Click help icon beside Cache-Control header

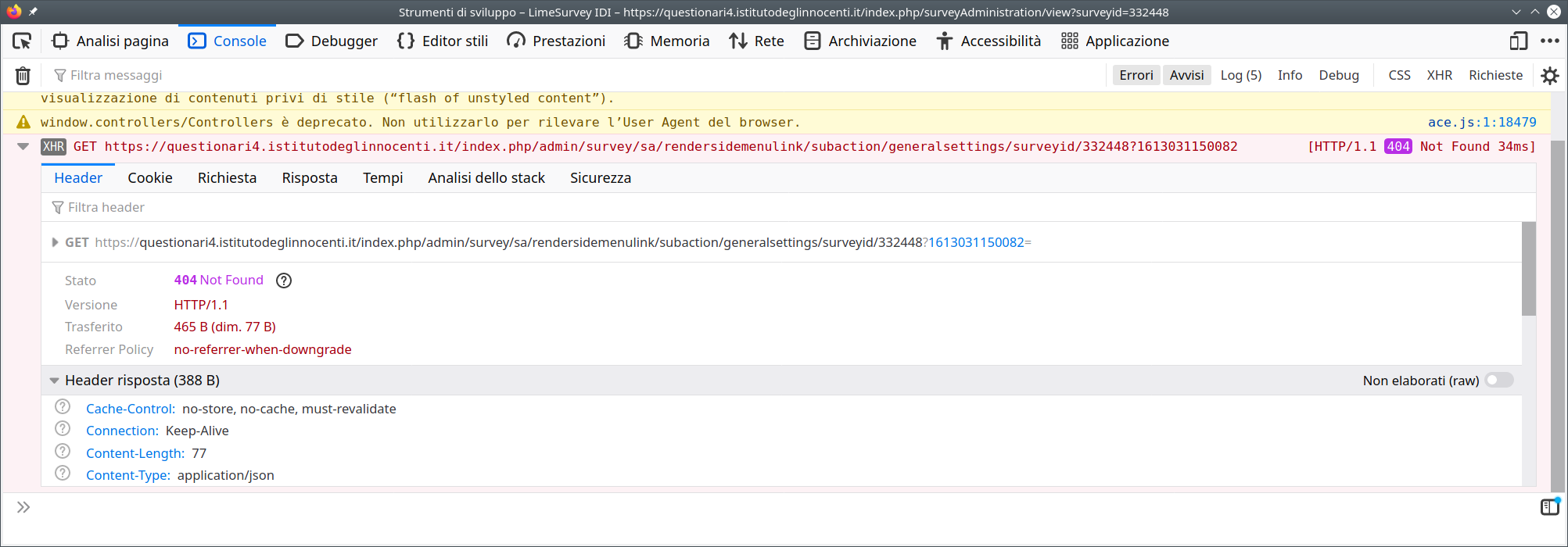click(63, 407)
